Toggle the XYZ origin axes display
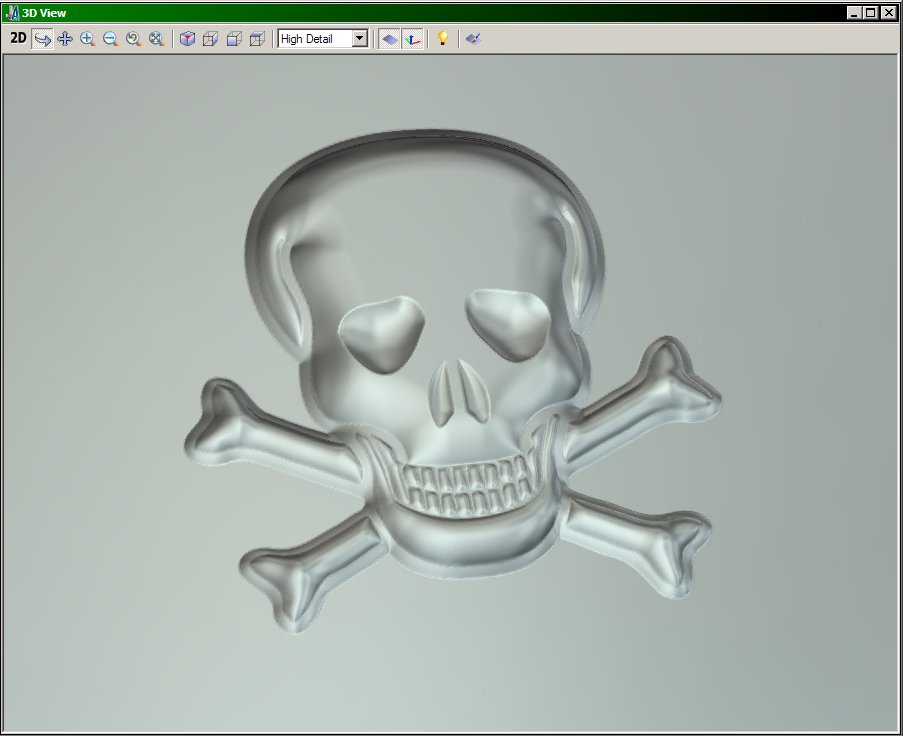 tap(413, 39)
